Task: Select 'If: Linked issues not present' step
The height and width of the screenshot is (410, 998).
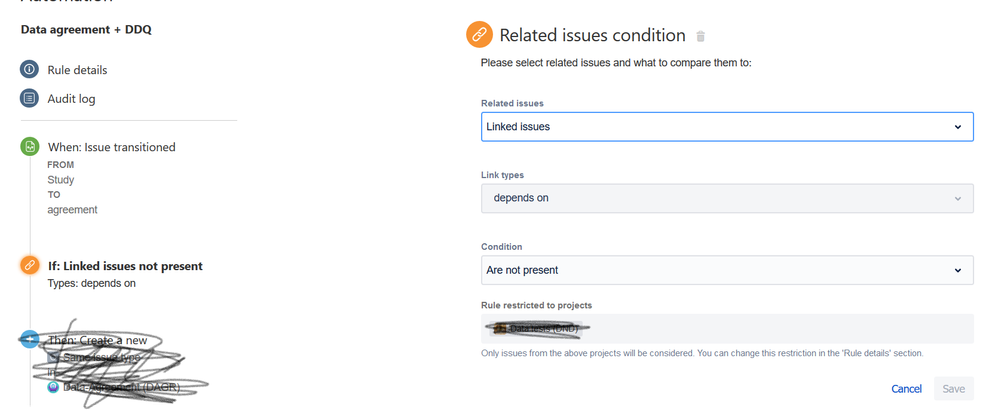Action: click(125, 266)
